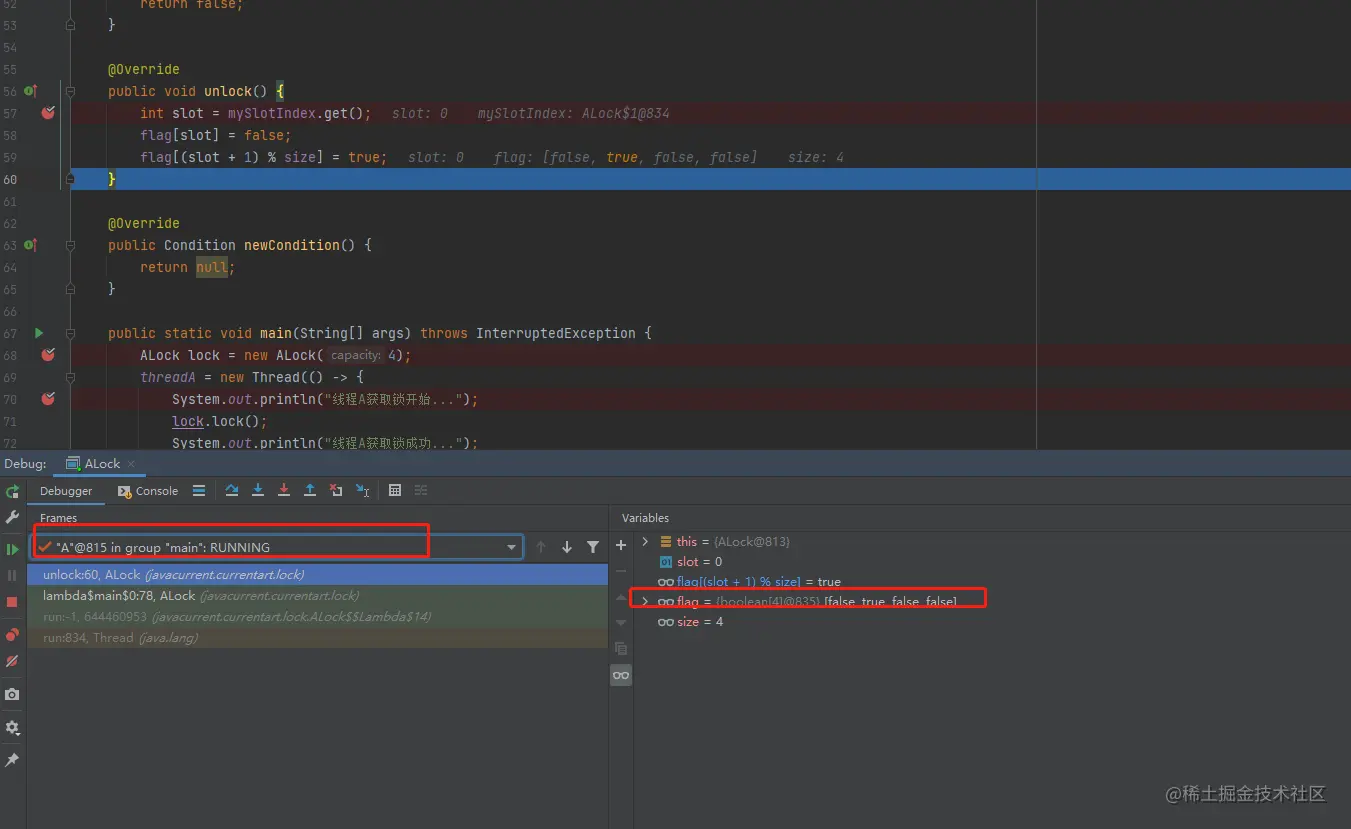Screen dimensions: 1351x829
Task: Toggle the frames filter funnel
Action: tap(593, 547)
